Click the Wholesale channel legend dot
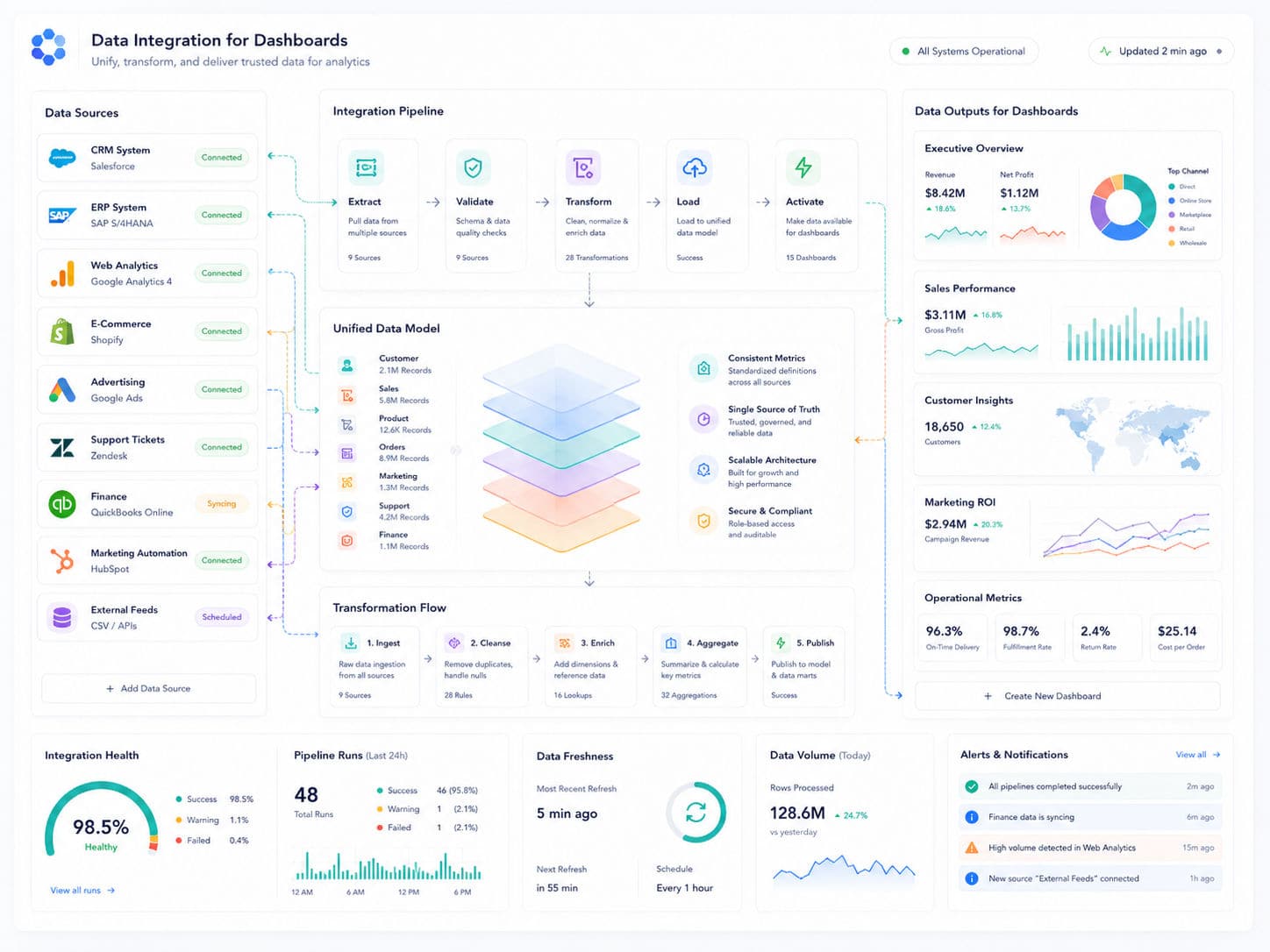The height and width of the screenshot is (952, 1270). (x=1172, y=243)
